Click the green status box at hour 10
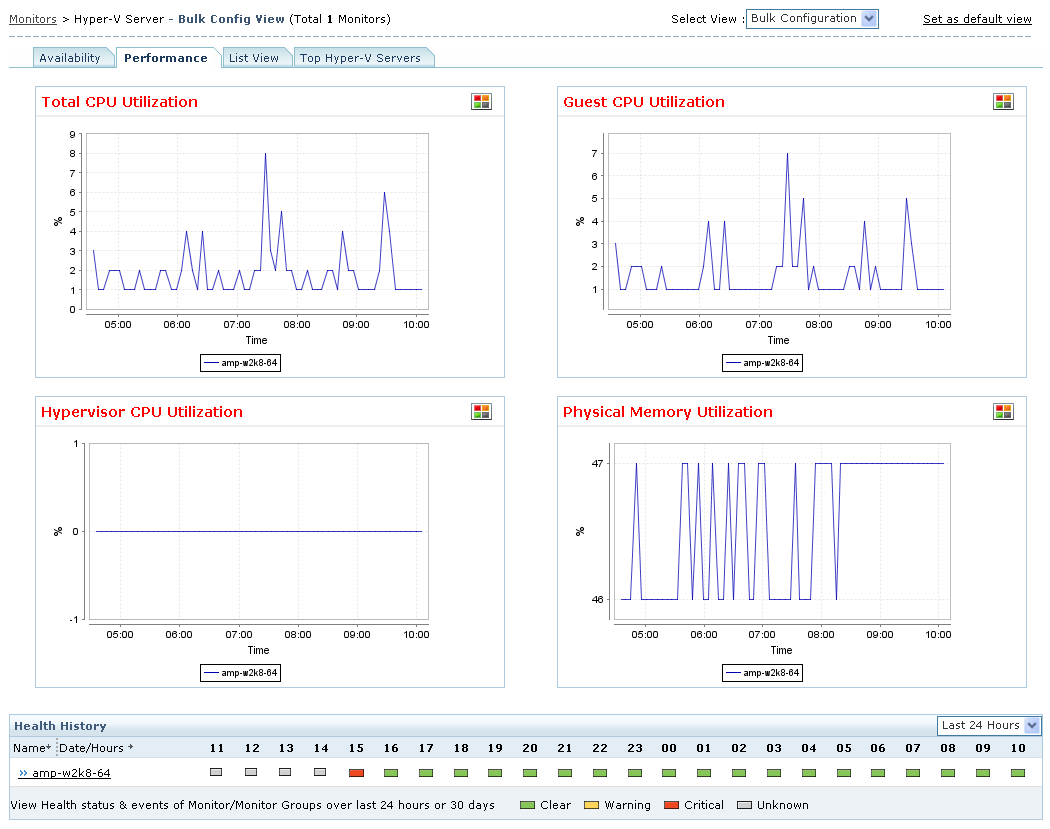This screenshot has width=1050, height=829. tap(1018, 773)
